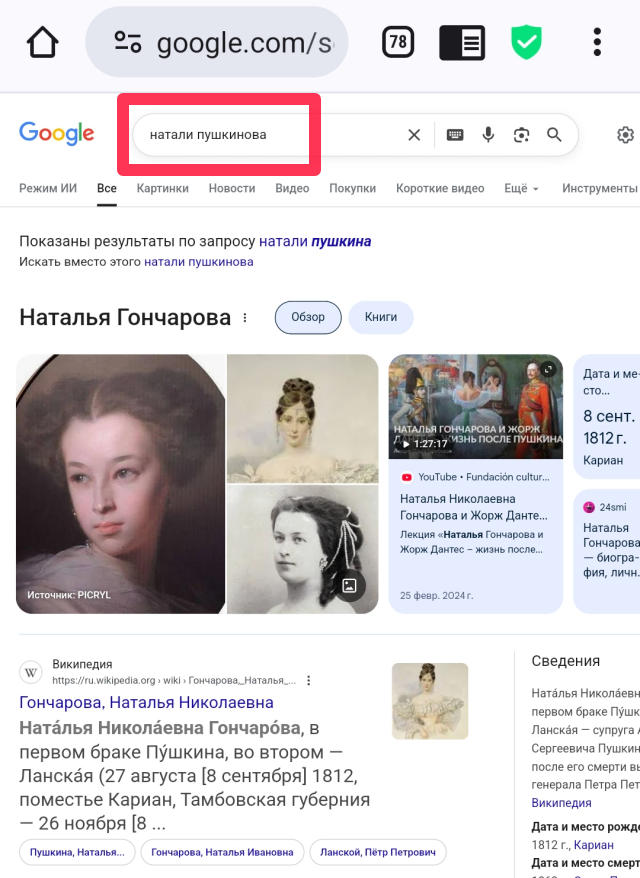Tap the google.com address bar
Image resolution: width=640 pixels, height=878 pixels.
click(x=217, y=42)
